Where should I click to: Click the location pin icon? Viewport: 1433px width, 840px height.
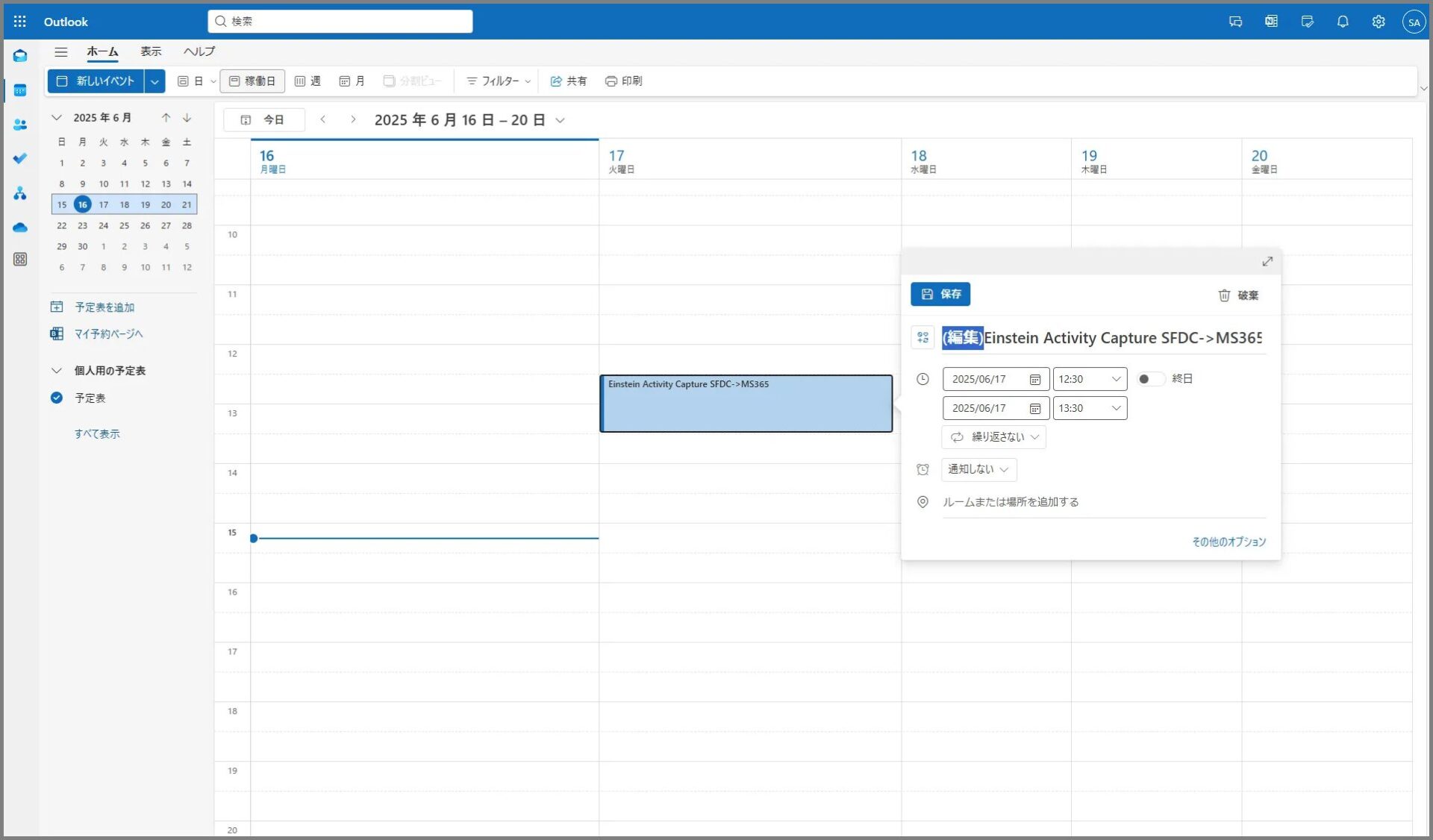pyautogui.click(x=922, y=502)
